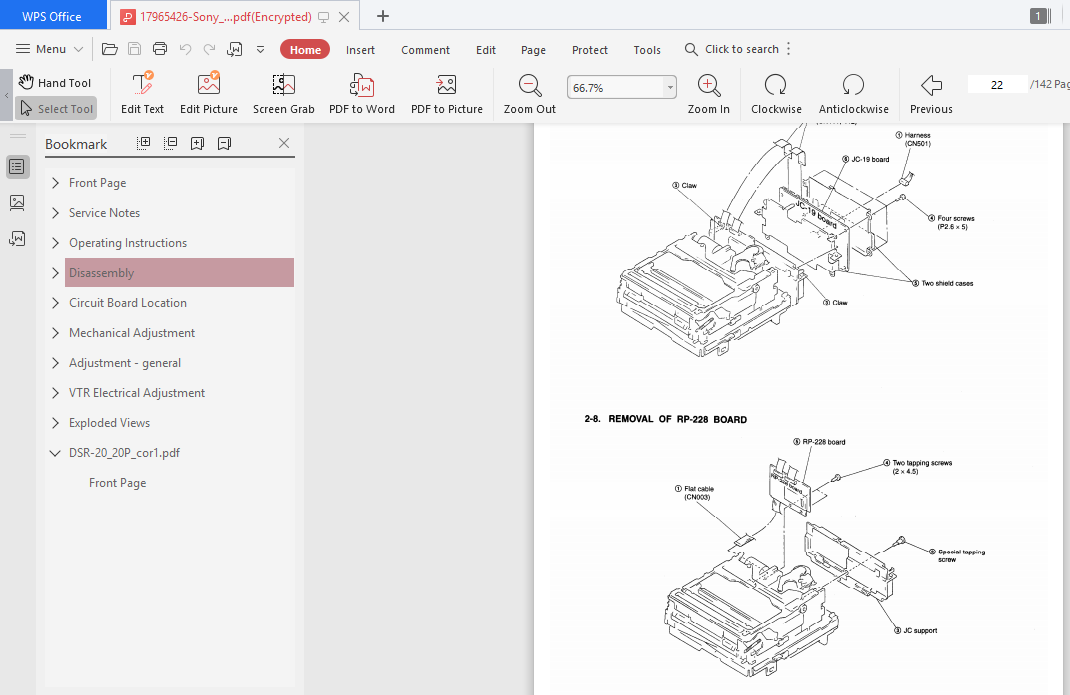1070x695 pixels.
Task: Expand the Mechanical Adjustment bookmark
Action: 55,333
